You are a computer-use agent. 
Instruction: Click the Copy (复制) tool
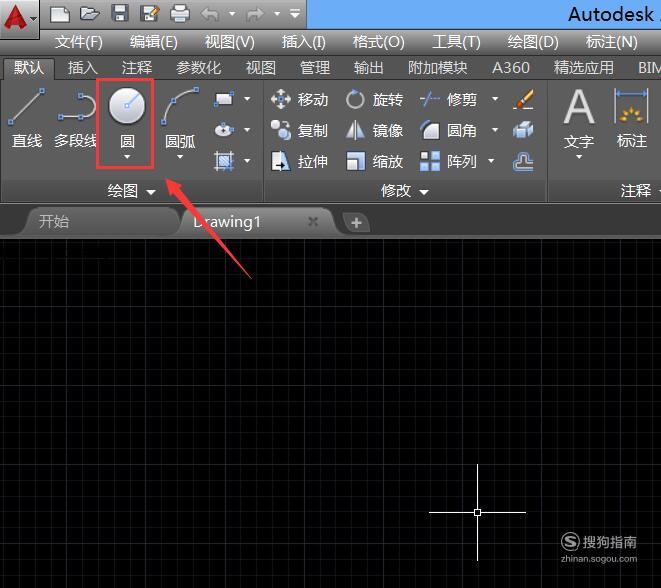(x=299, y=131)
